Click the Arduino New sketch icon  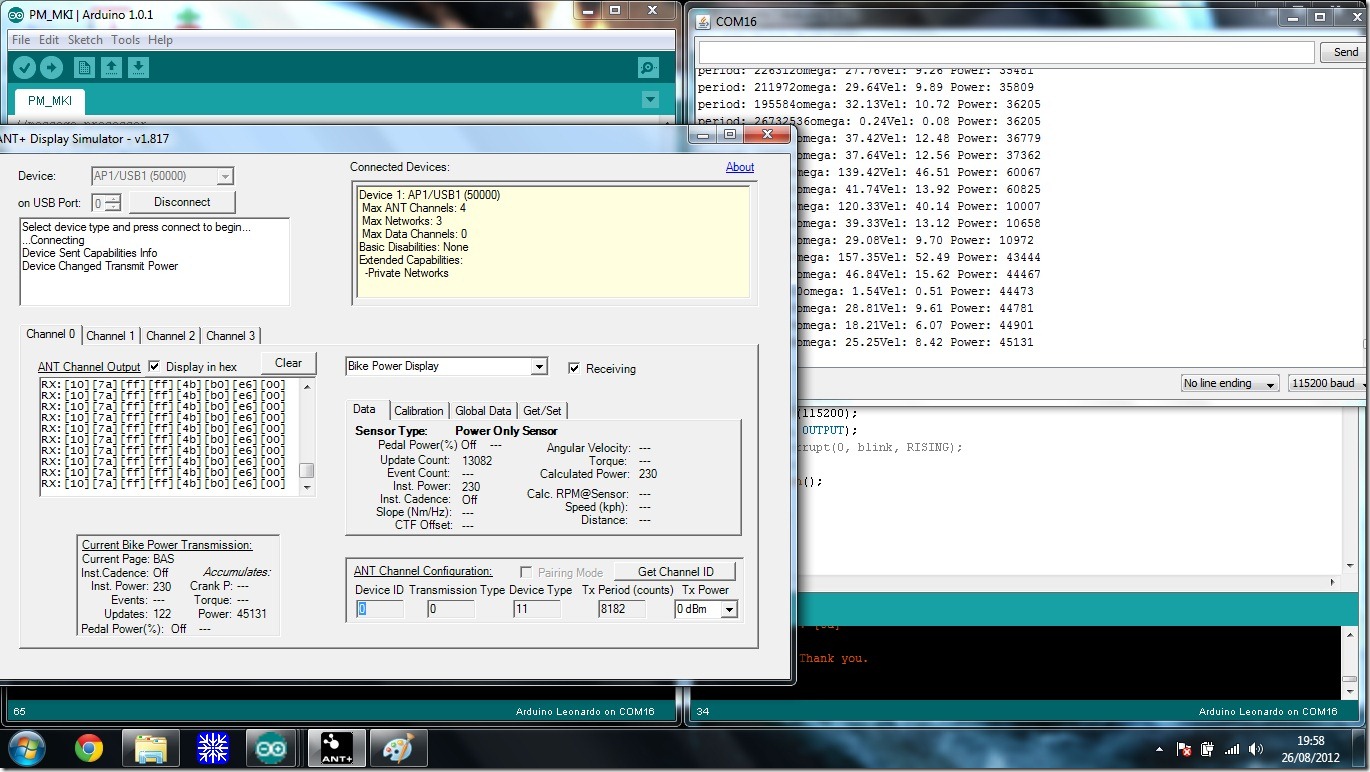pos(85,67)
